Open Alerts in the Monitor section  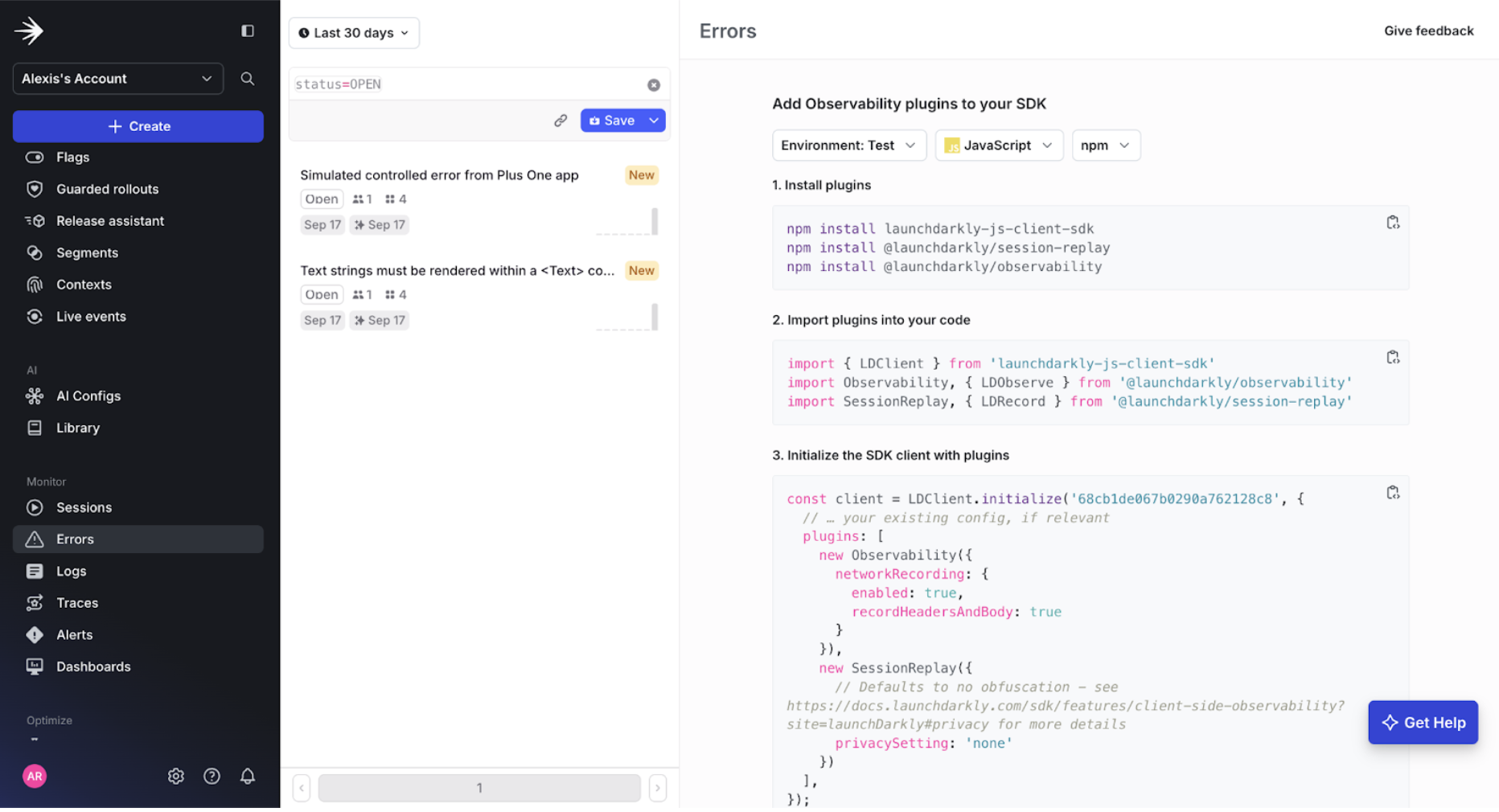pos(75,634)
